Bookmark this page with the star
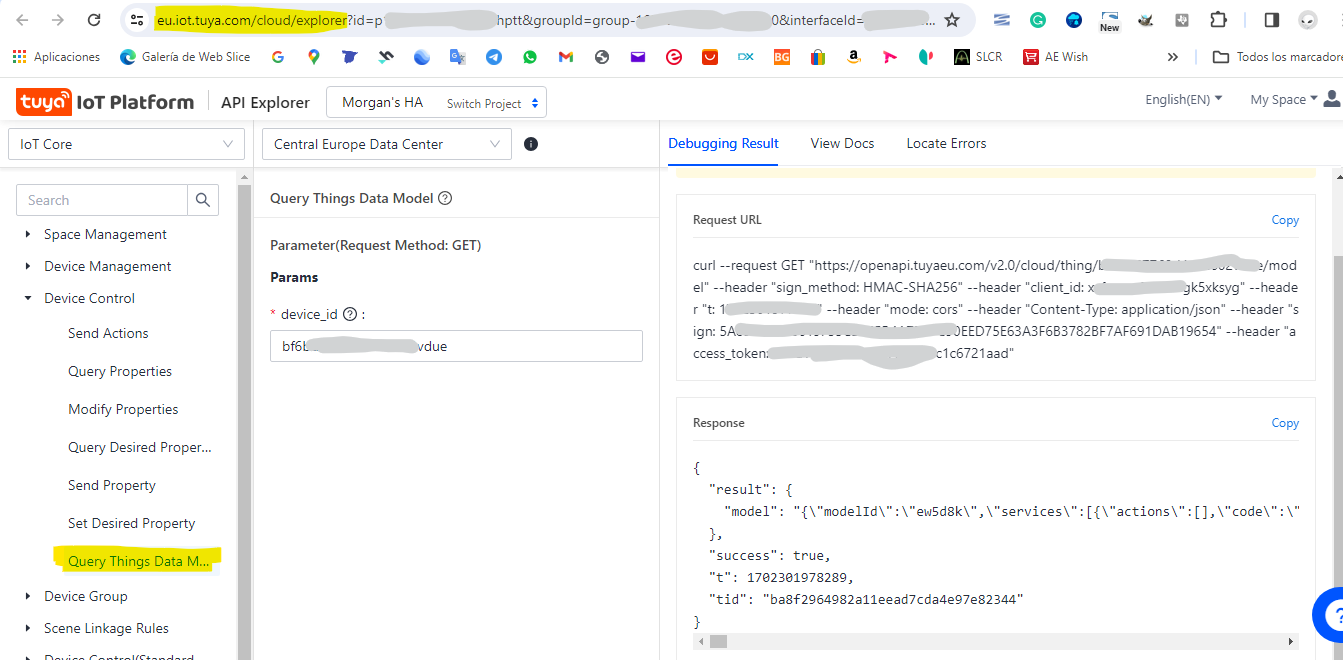 [952, 20]
